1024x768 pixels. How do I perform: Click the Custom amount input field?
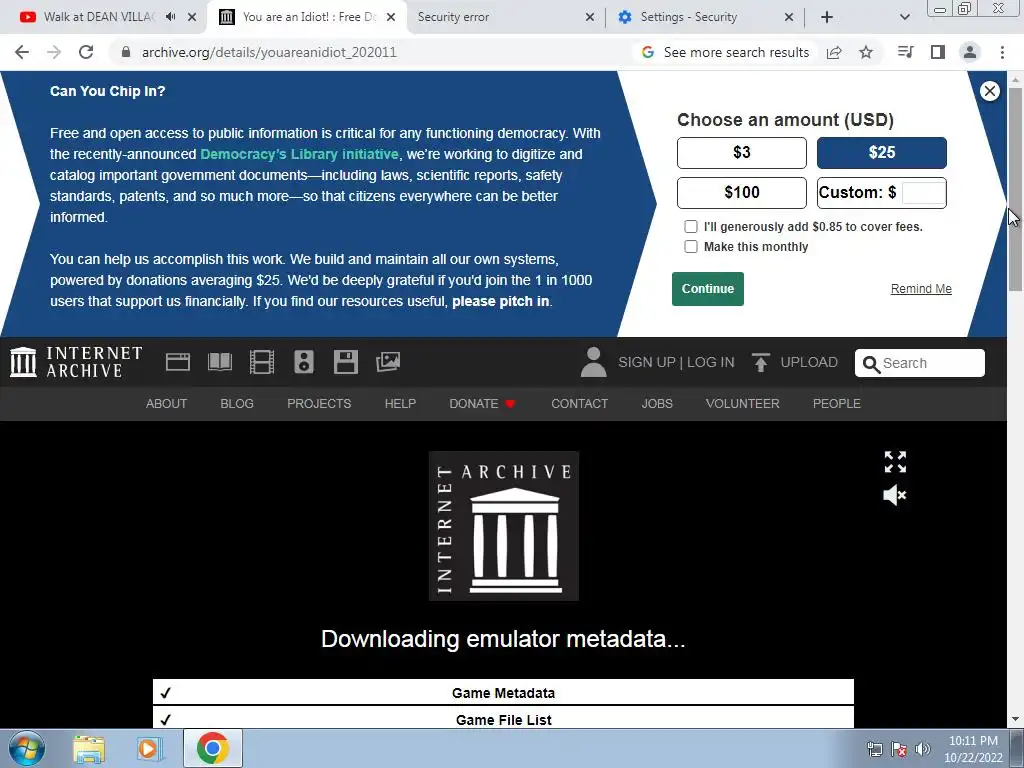(923, 193)
